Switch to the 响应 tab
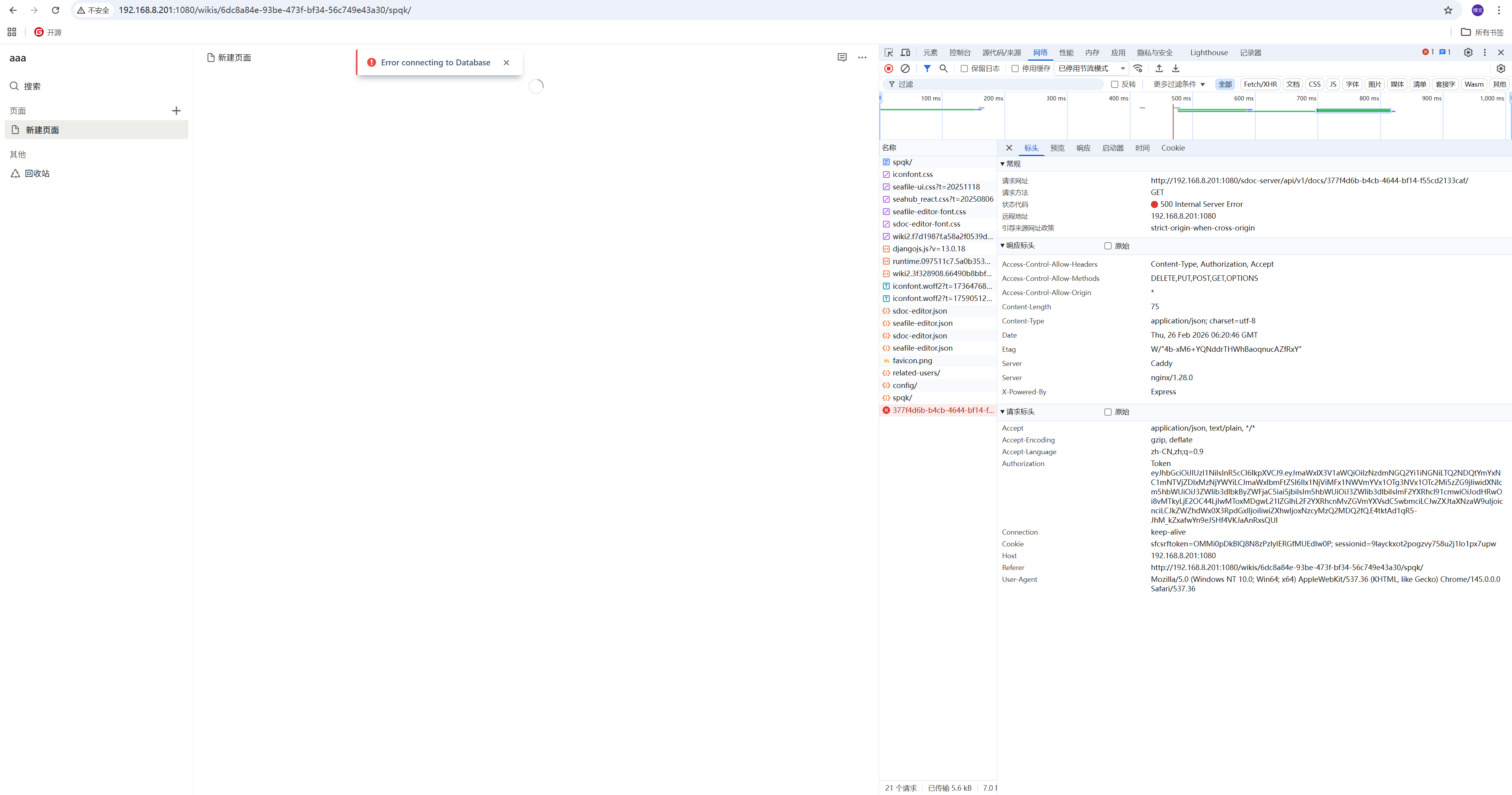Screen dimensions: 1512x795 pos(1083,148)
